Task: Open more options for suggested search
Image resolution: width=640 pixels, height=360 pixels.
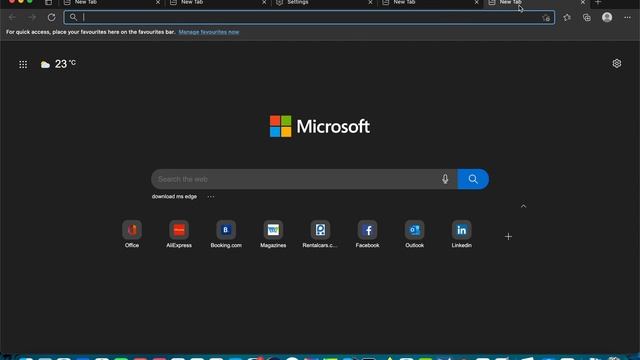Action: coord(211,197)
